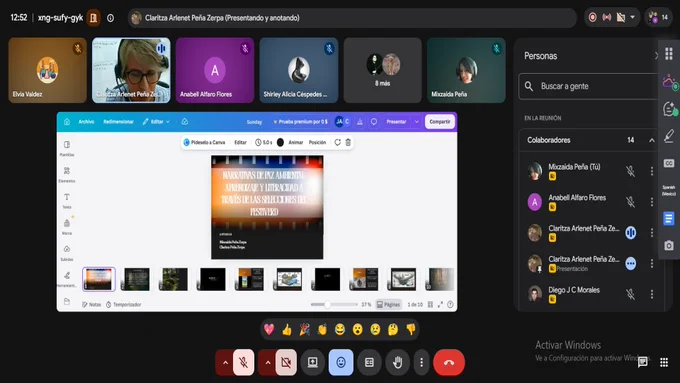Screen dimensions: 680x383
Task: Open the Plantillas panel in Canva sidebar
Action: [x=67, y=148]
